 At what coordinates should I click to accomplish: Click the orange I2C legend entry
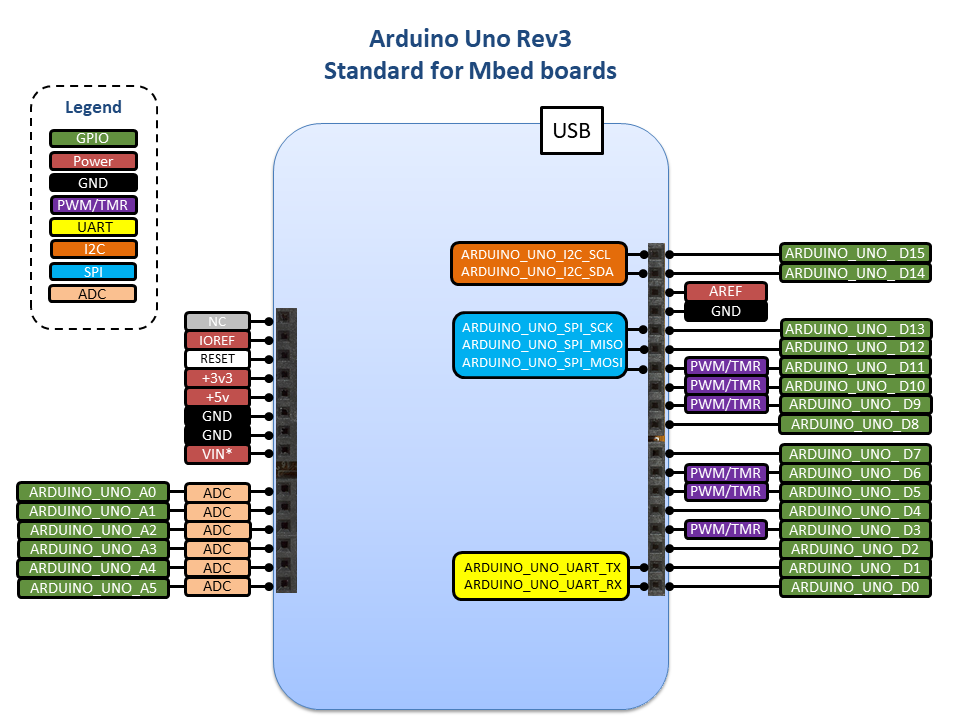[93, 249]
